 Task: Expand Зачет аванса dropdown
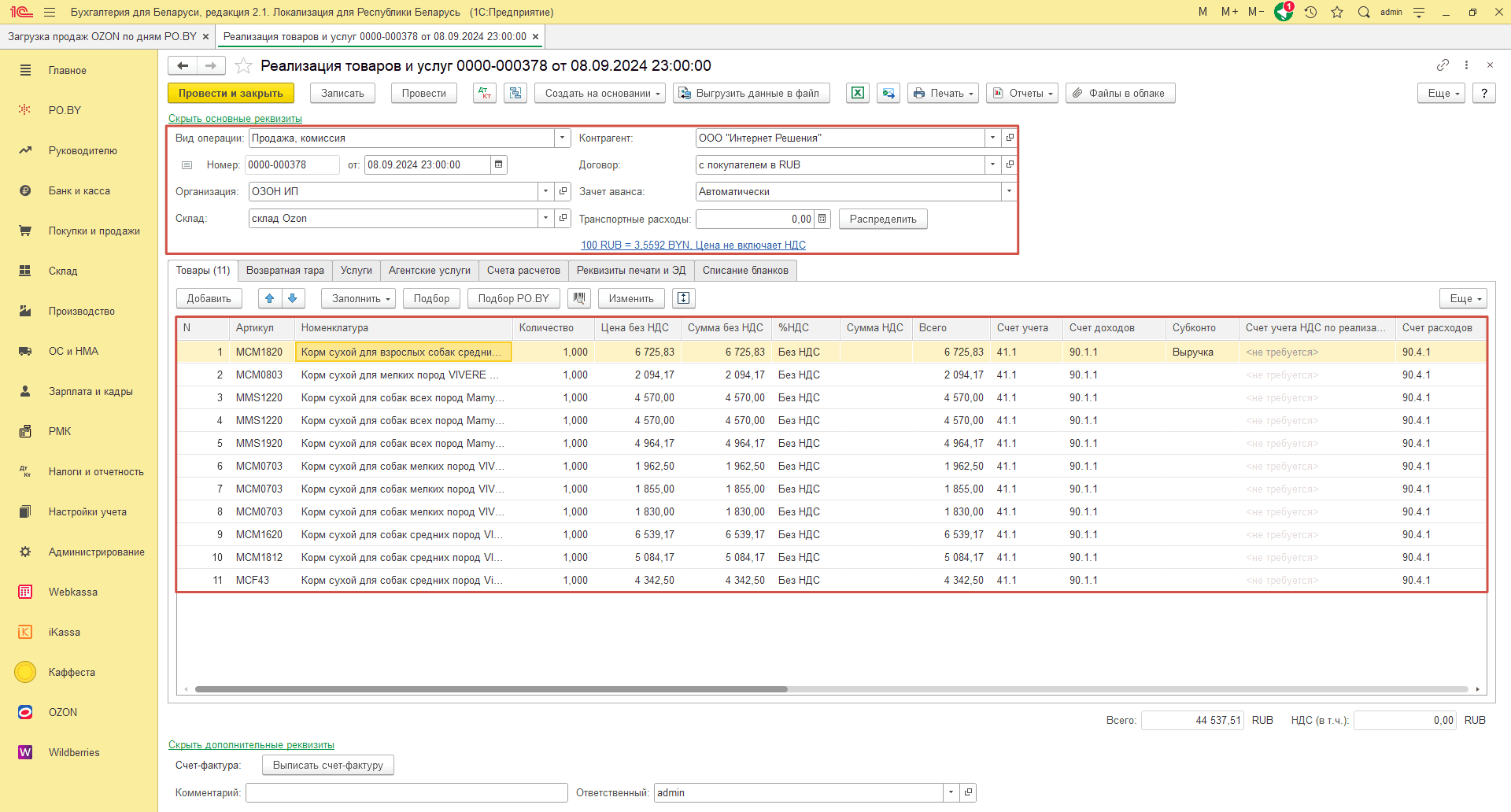pos(1009,191)
